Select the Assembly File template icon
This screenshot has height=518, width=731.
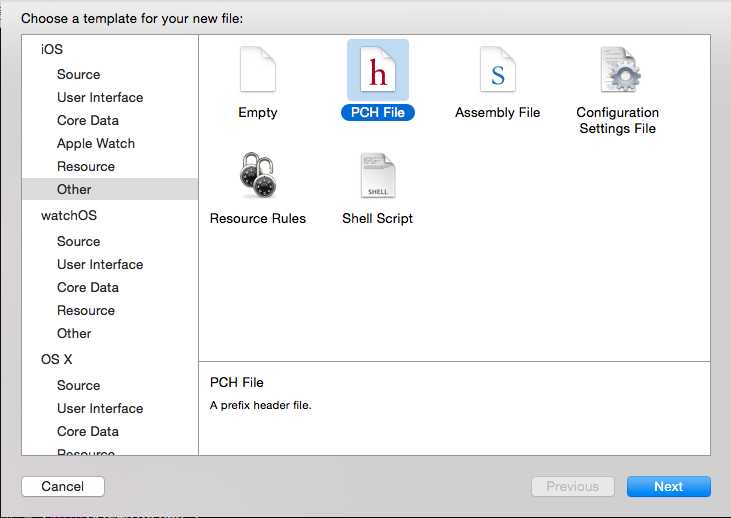click(497, 70)
